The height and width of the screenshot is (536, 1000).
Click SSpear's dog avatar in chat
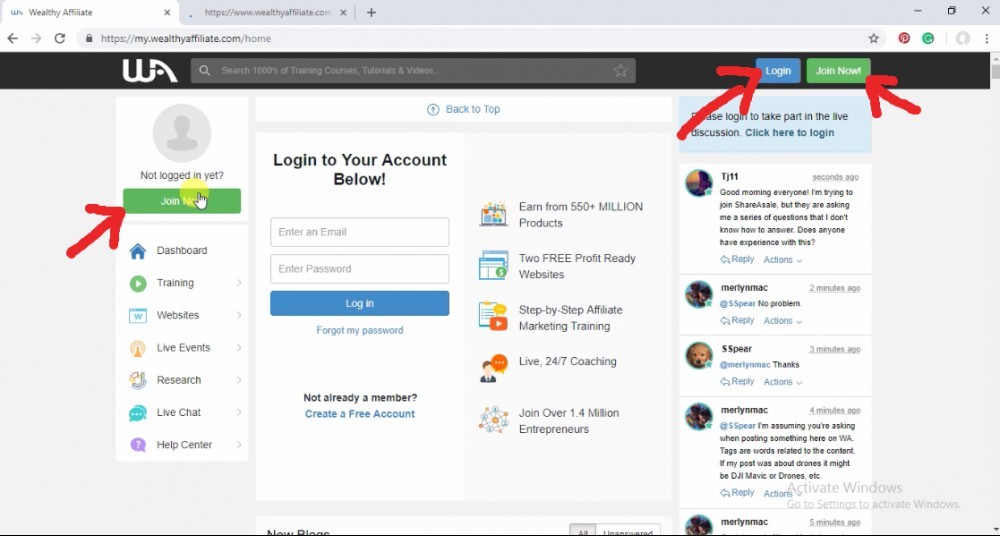pyautogui.click(x=698, y=355)
